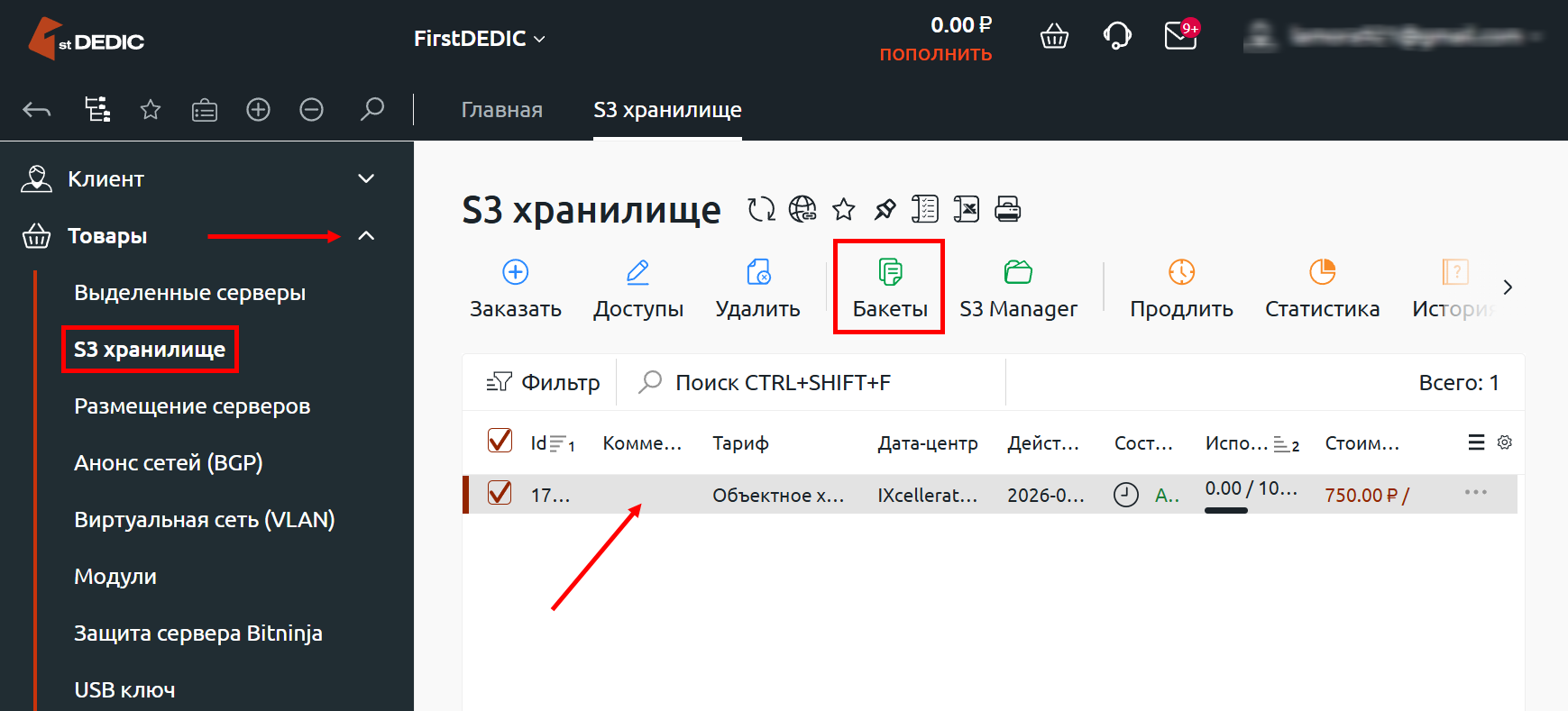Image resolution: width=1568 pixels, height=711 pixels.
Task: Open Размещение серверов in sidebar
Action: [192, 406]
